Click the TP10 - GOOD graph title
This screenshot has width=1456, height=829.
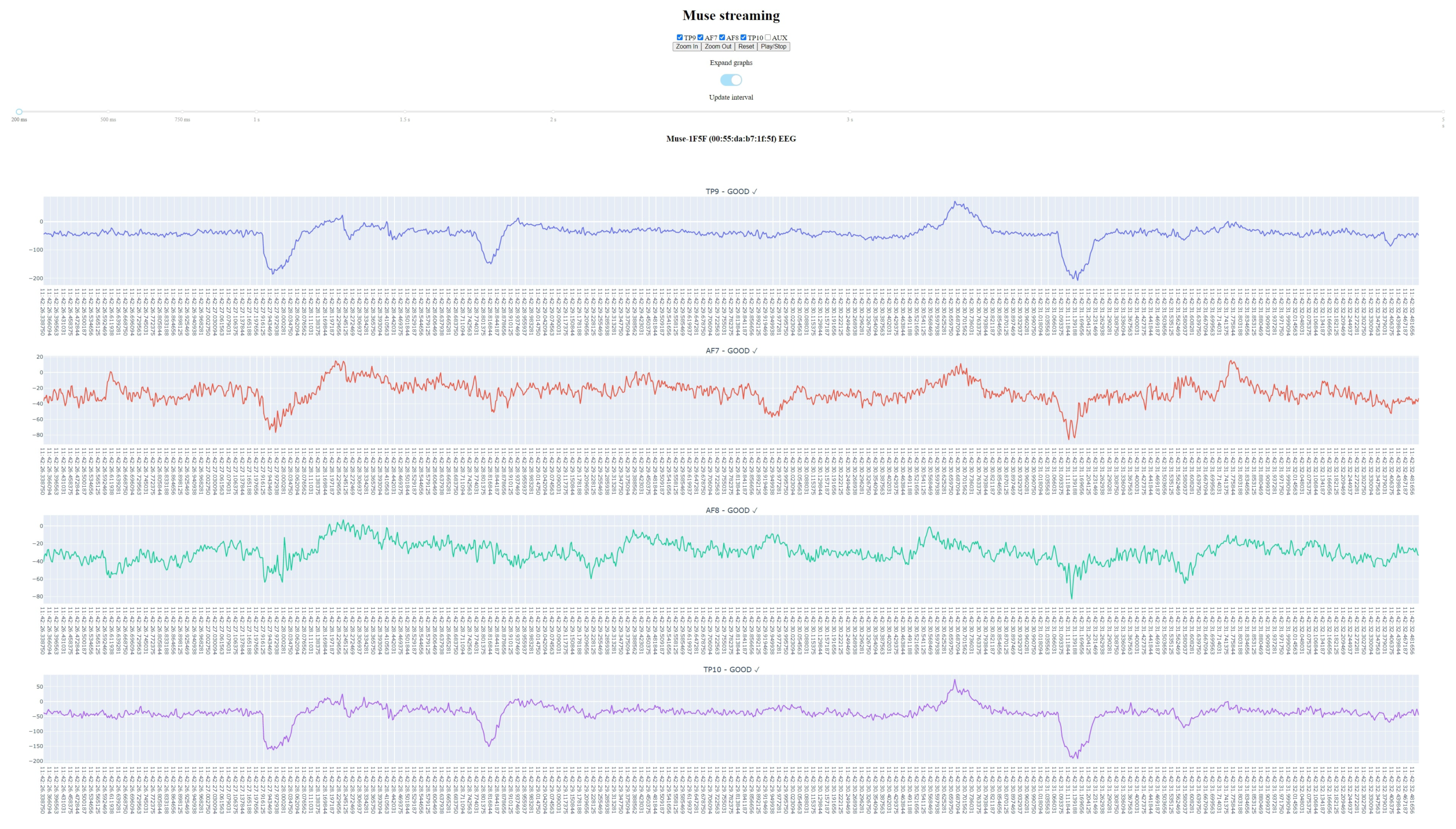coord(731,670)
